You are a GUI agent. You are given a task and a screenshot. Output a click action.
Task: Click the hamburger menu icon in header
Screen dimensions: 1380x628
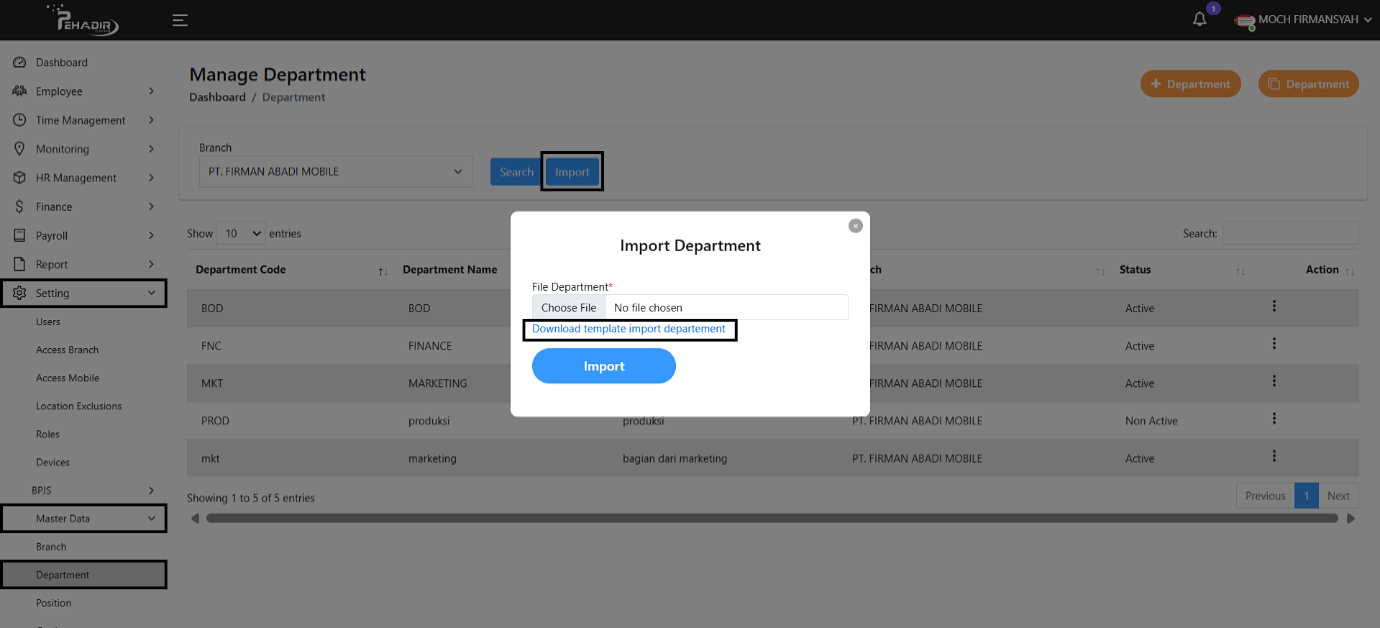coord(180,20)
